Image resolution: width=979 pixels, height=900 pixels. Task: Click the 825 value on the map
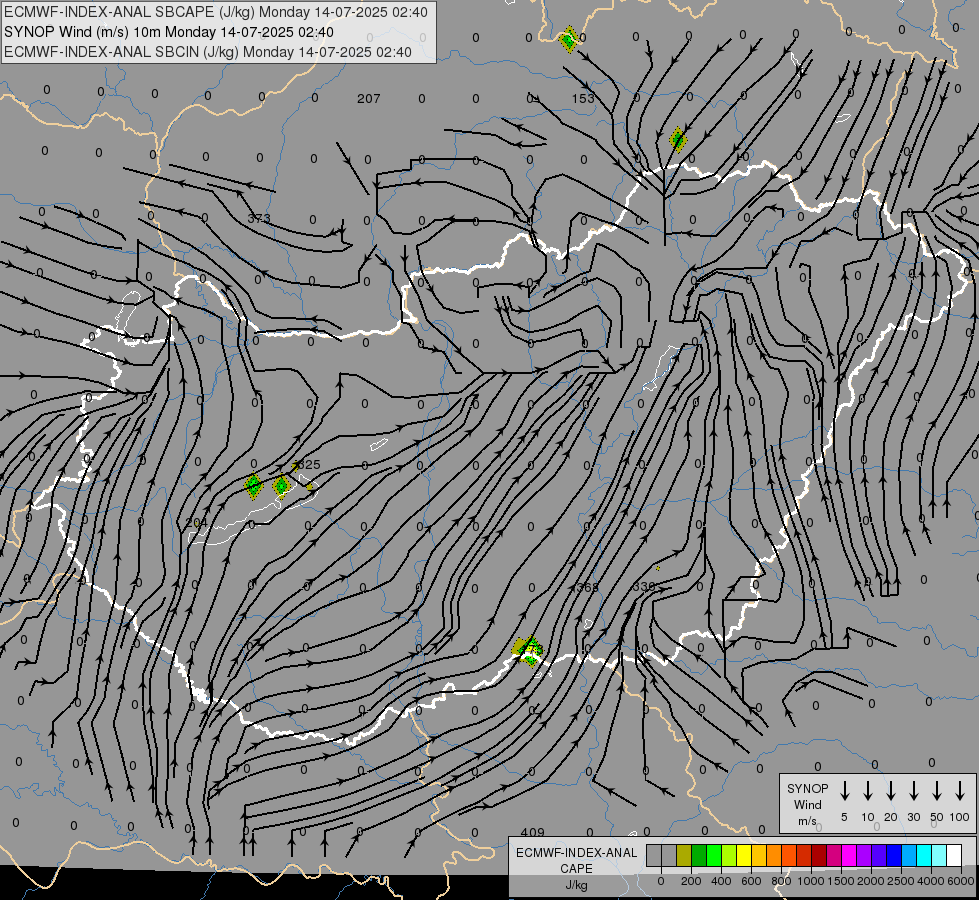click(x=307, y=465)
